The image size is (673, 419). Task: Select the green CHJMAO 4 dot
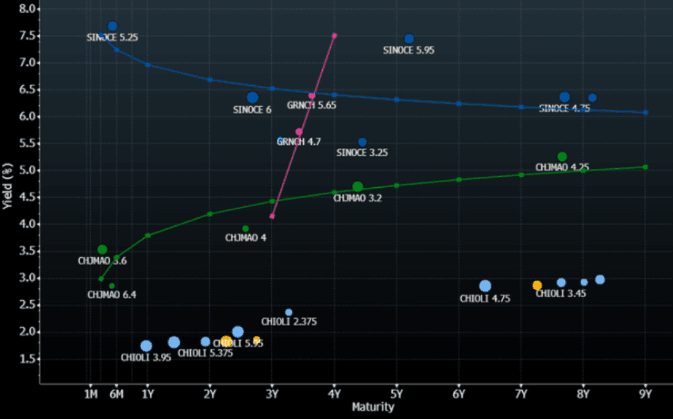coord(246,229)
